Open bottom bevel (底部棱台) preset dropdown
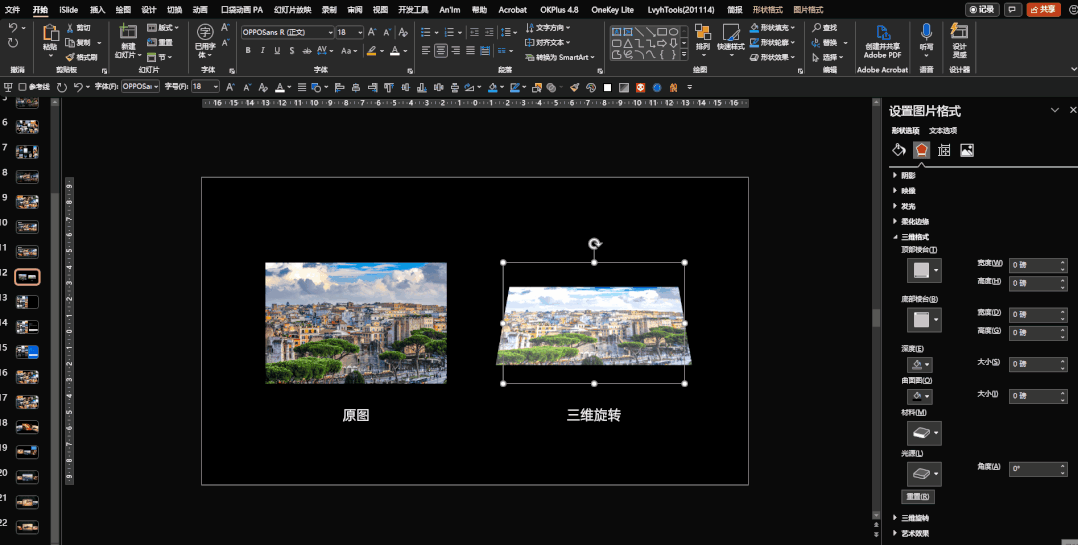 [x=925, y=320]
